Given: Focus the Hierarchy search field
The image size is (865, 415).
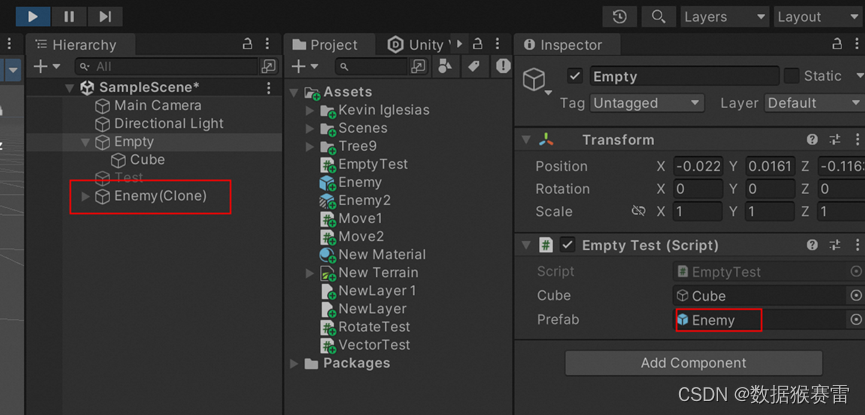Looking at the screenshot, I should pos(168,67).
